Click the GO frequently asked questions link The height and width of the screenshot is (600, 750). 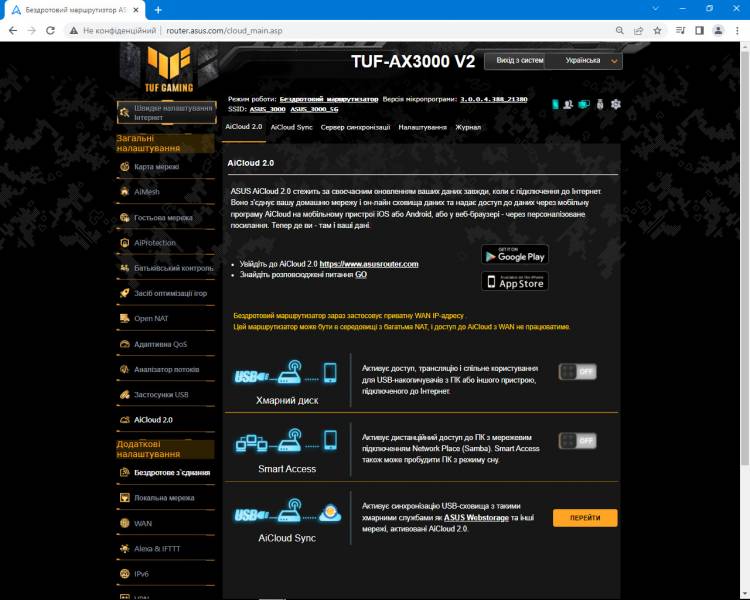[x=361, y=275]
